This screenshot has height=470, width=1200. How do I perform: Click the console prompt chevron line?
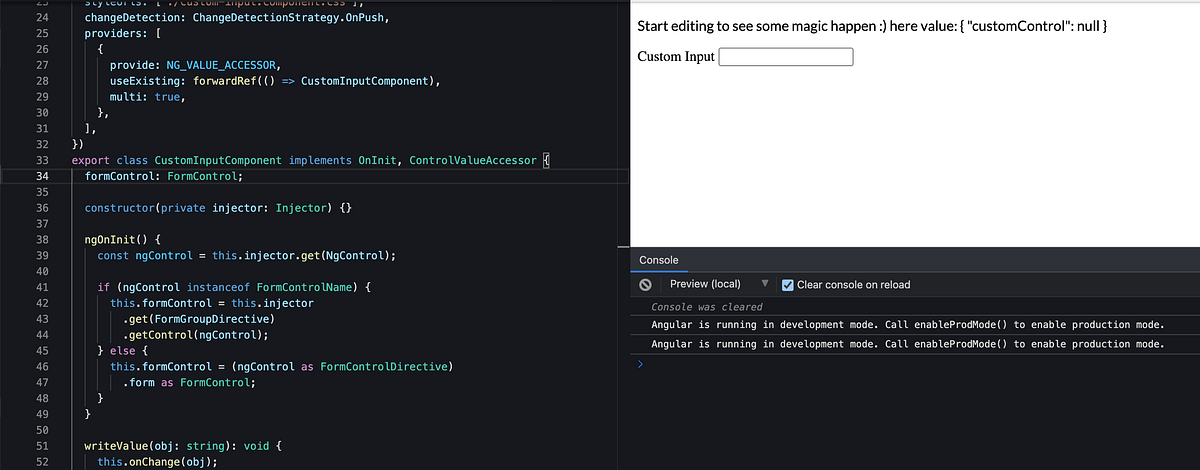(642, 364)
